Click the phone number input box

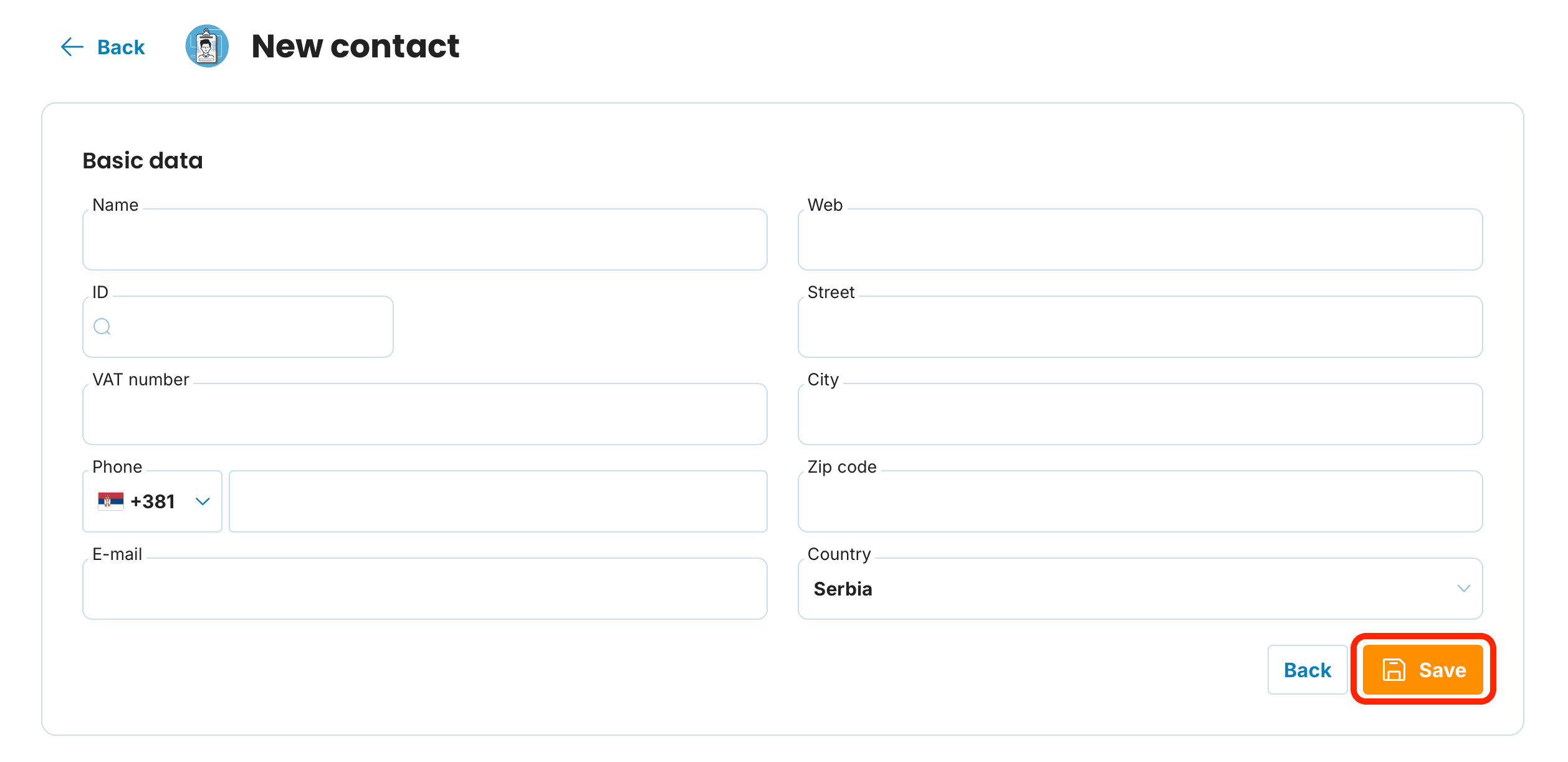click(498, 501)
